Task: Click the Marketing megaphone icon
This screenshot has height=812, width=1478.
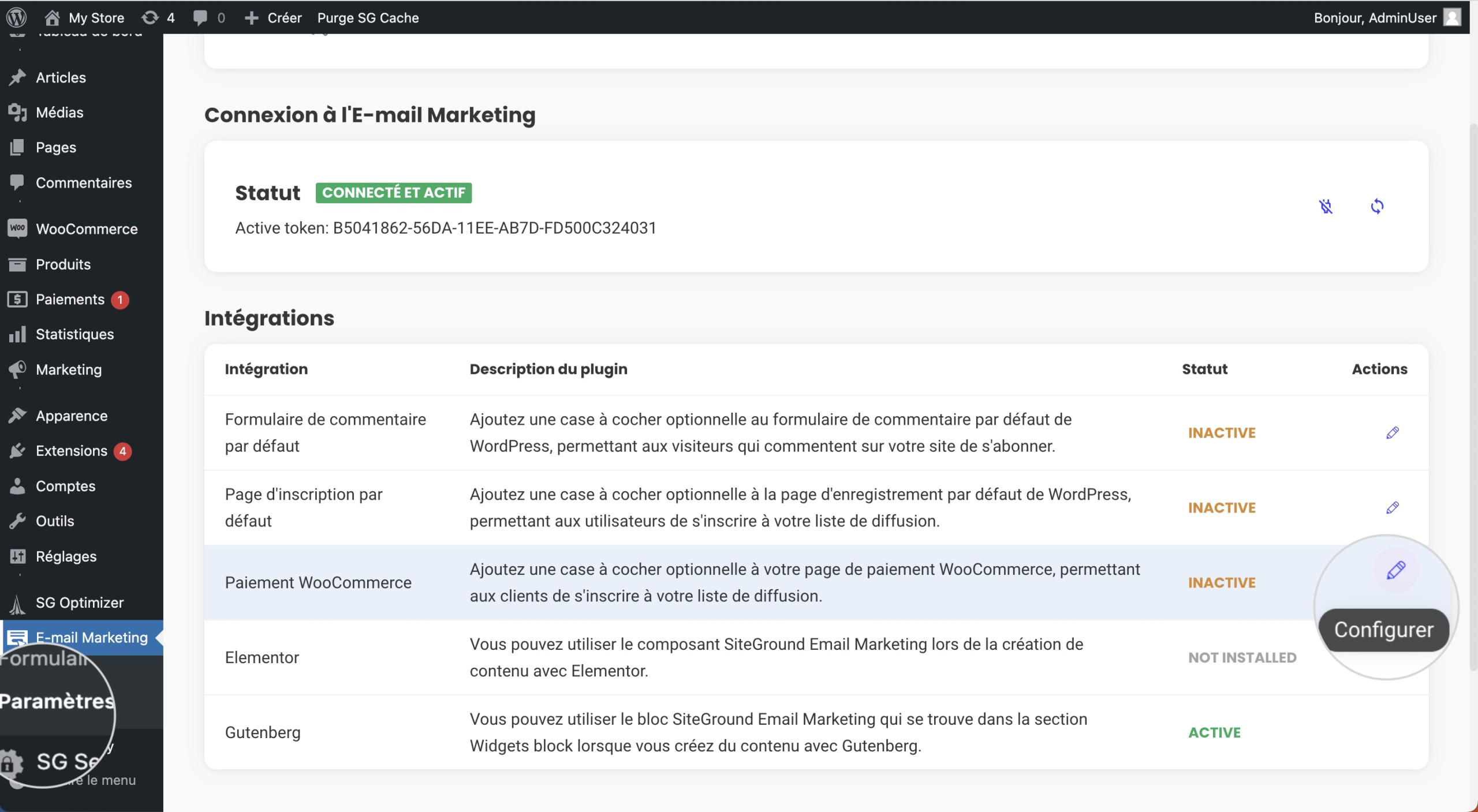Action: point(17,369)
